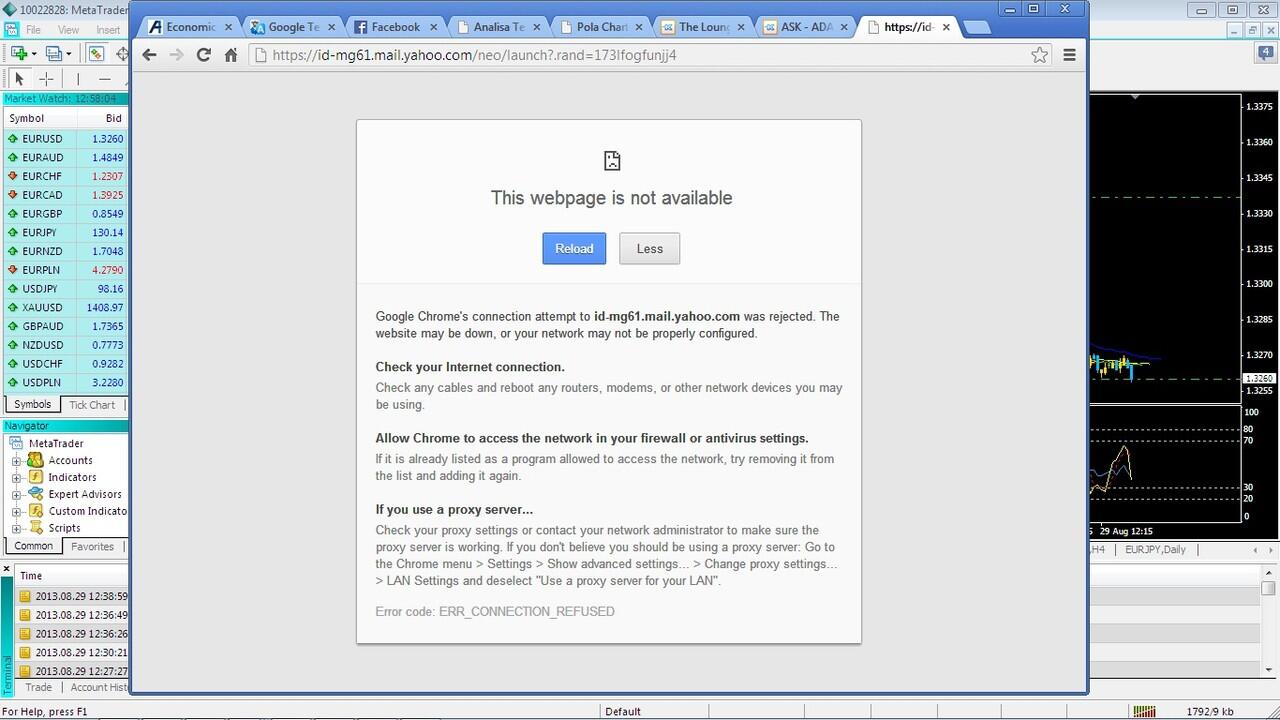Toggle Market Watch toolbar icon in MetaTrader
Screen dimensions: 1280x720
(x=96, y=54)
